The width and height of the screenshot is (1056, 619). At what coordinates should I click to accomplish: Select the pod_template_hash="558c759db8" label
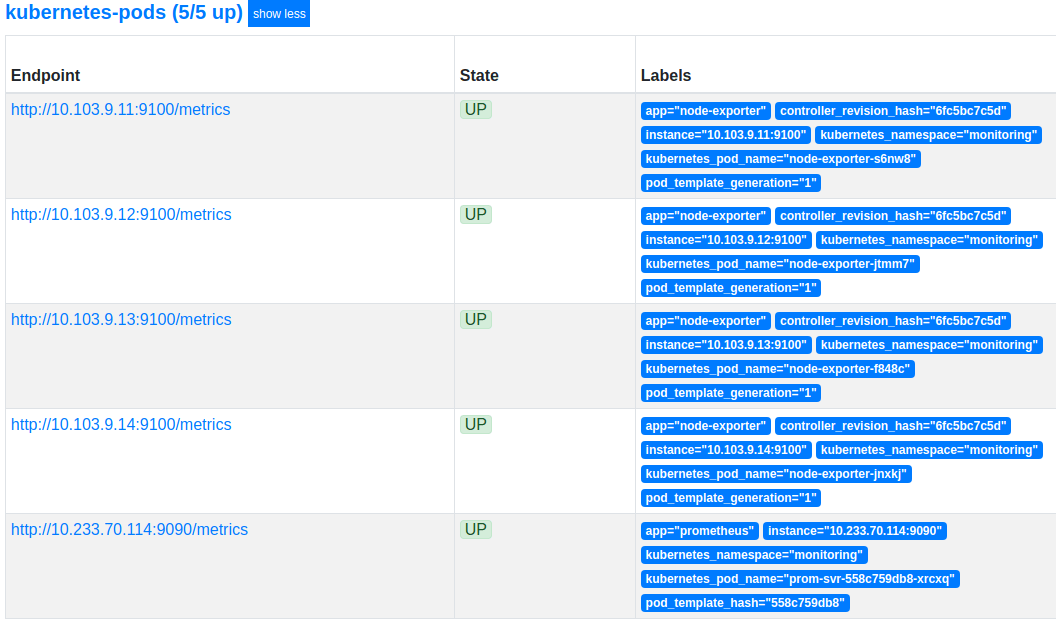tap(745, 603)
